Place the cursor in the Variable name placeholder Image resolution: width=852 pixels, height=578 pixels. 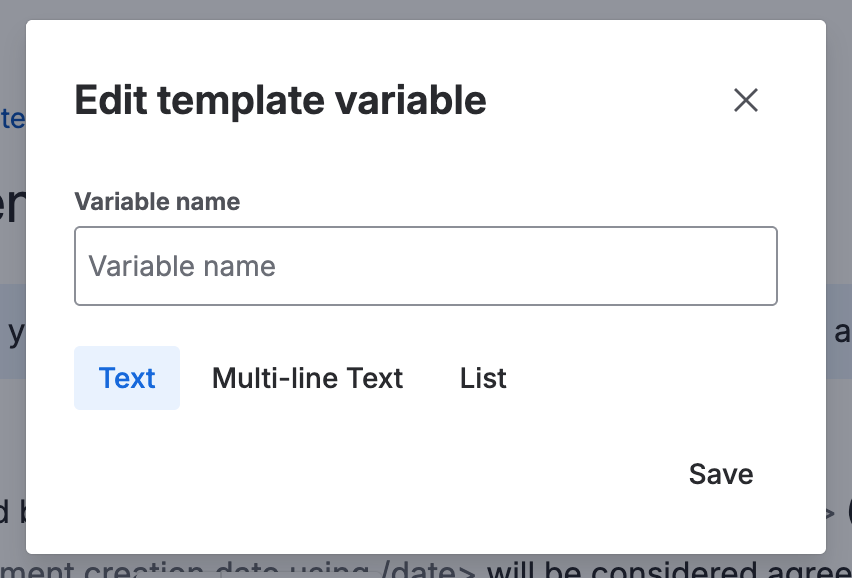tap(182, 266)
